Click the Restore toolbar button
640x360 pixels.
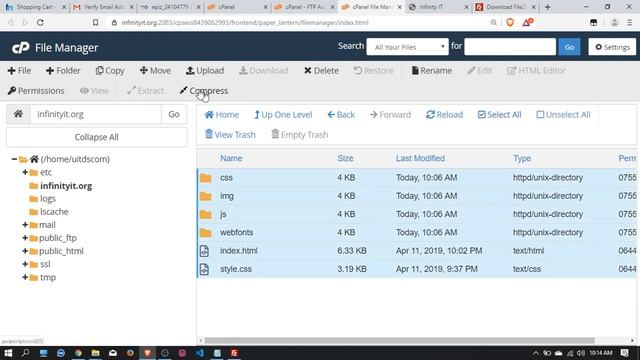[x=373, y=71]
